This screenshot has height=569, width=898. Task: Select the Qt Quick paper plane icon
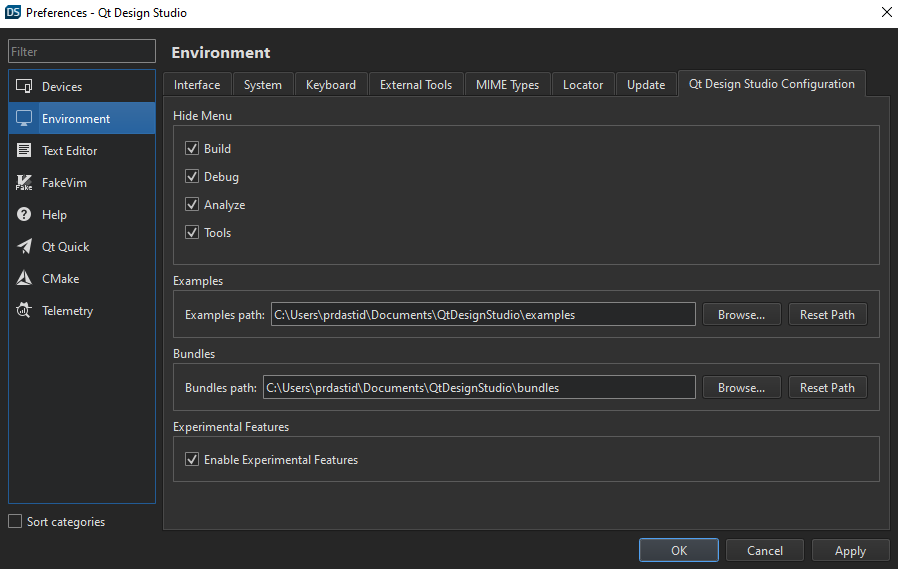click(24, 247)
